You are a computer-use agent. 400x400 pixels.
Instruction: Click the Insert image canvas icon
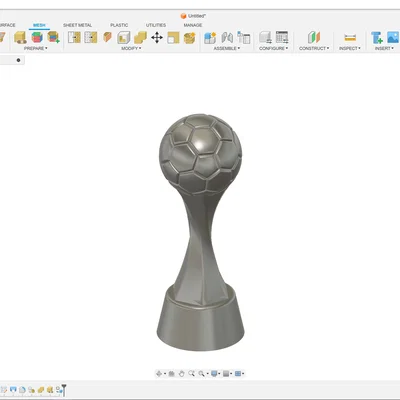tap(393, 37)
